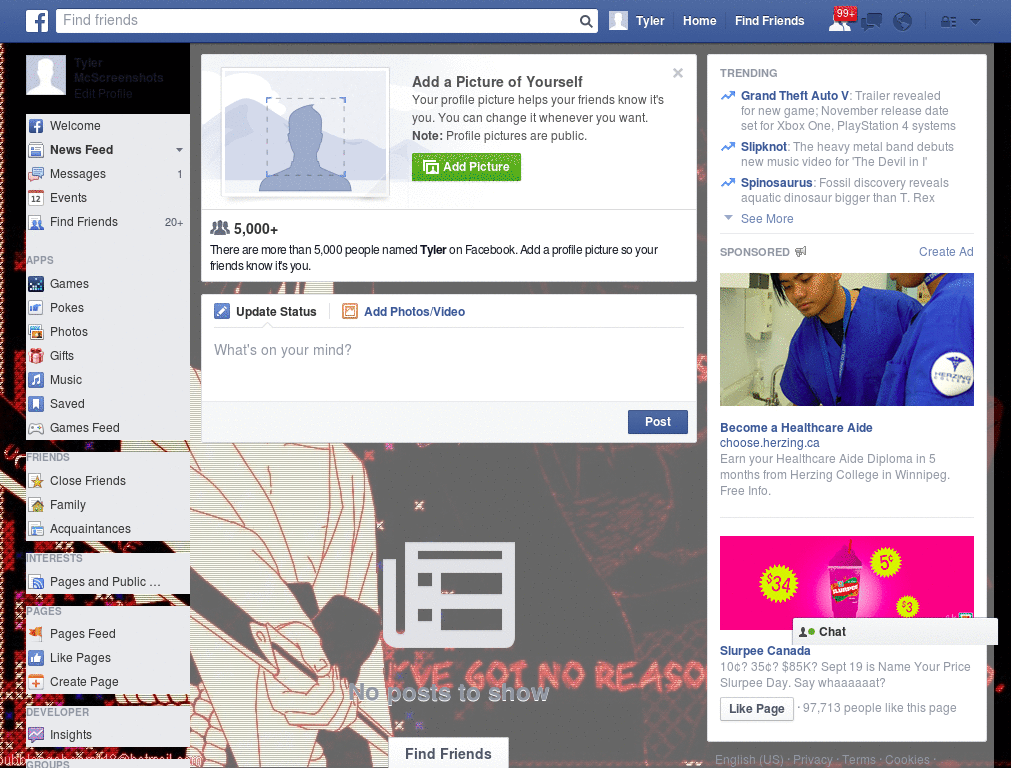The image size is (1024, 768).
Task: Switch to the Update Status tab
Action: (x=266, y=312)
